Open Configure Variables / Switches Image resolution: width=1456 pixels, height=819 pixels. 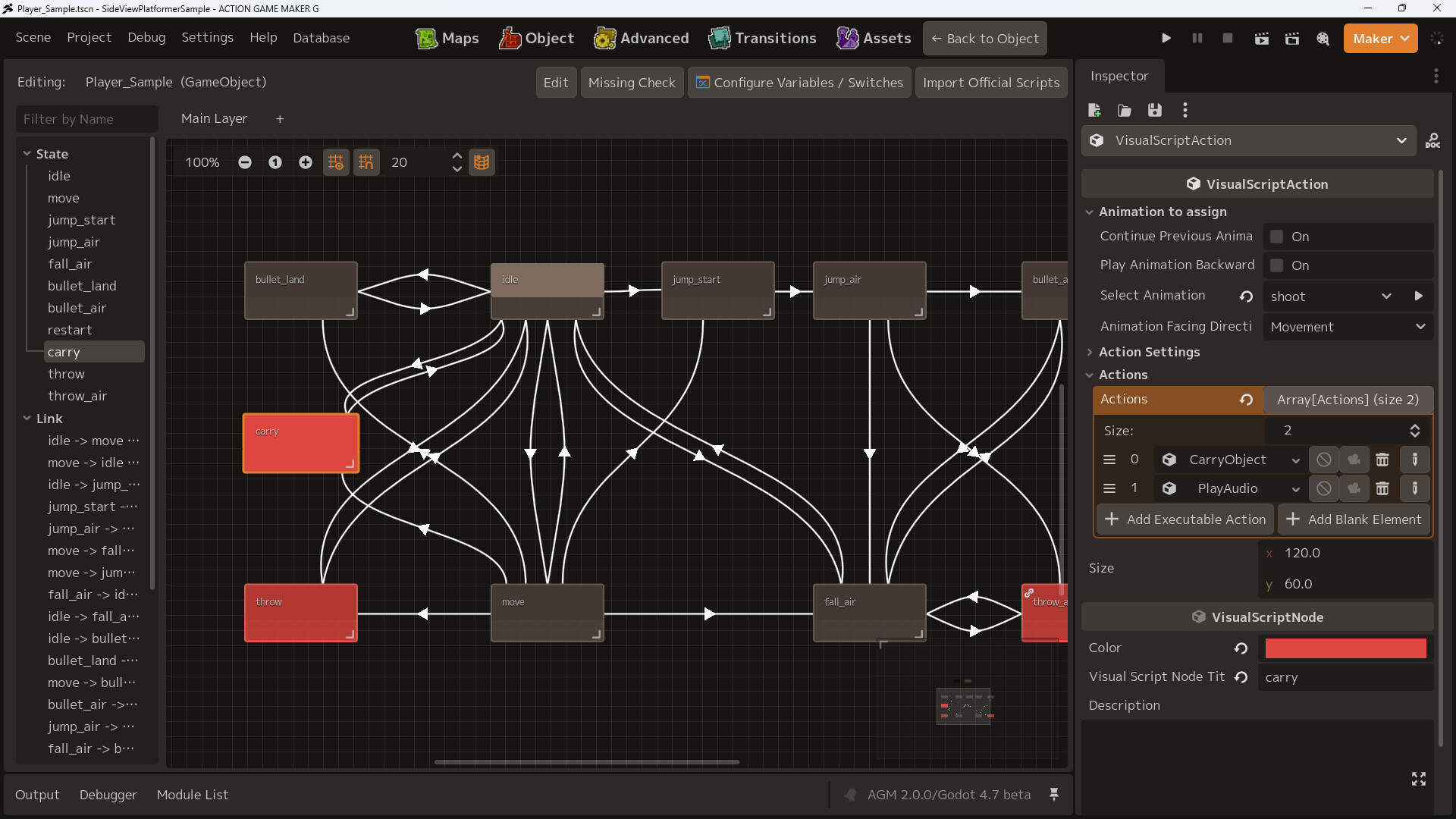[799, 83]
